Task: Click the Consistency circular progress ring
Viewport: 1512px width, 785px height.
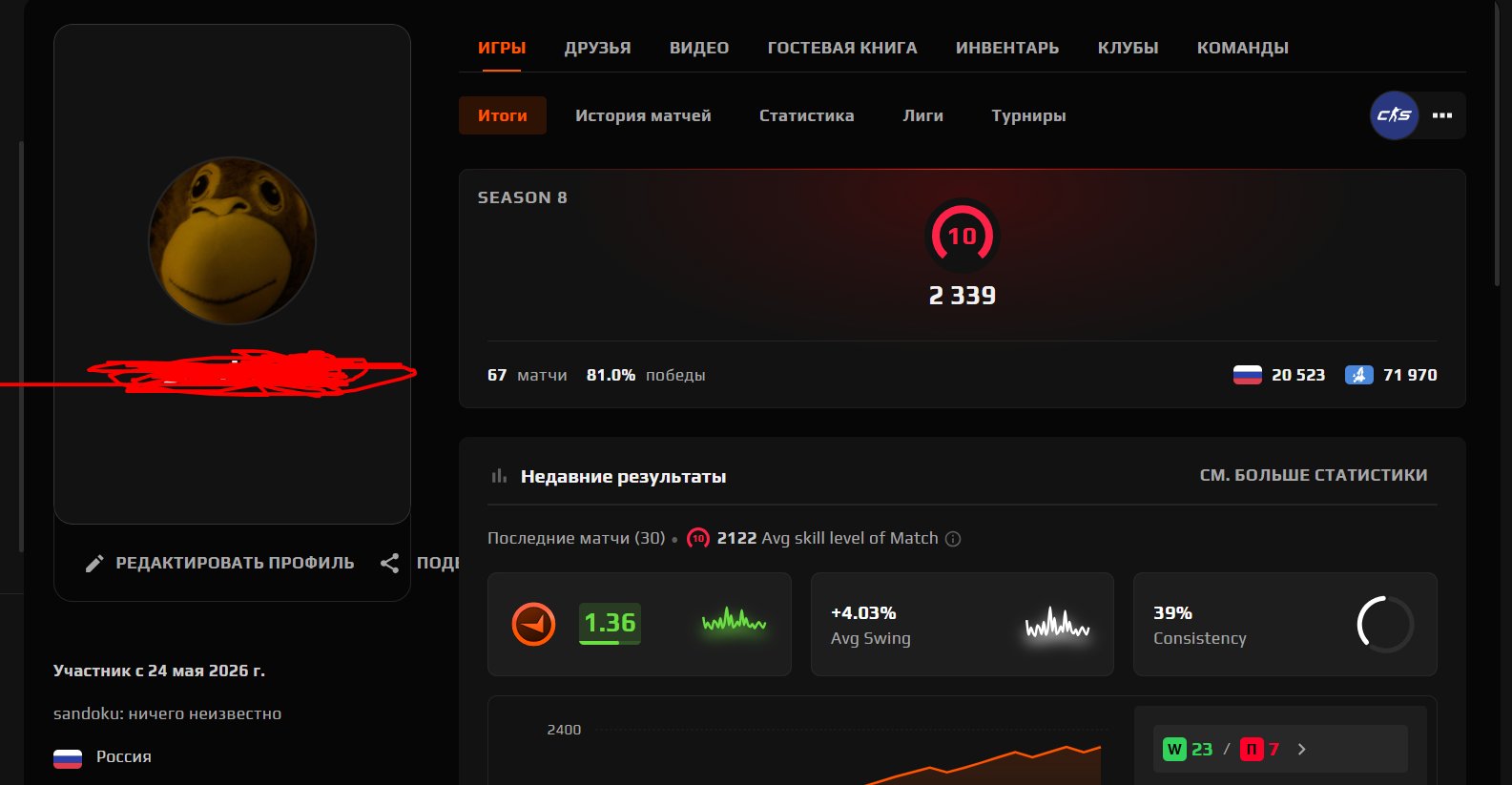Action: [x=1385, y=625]
